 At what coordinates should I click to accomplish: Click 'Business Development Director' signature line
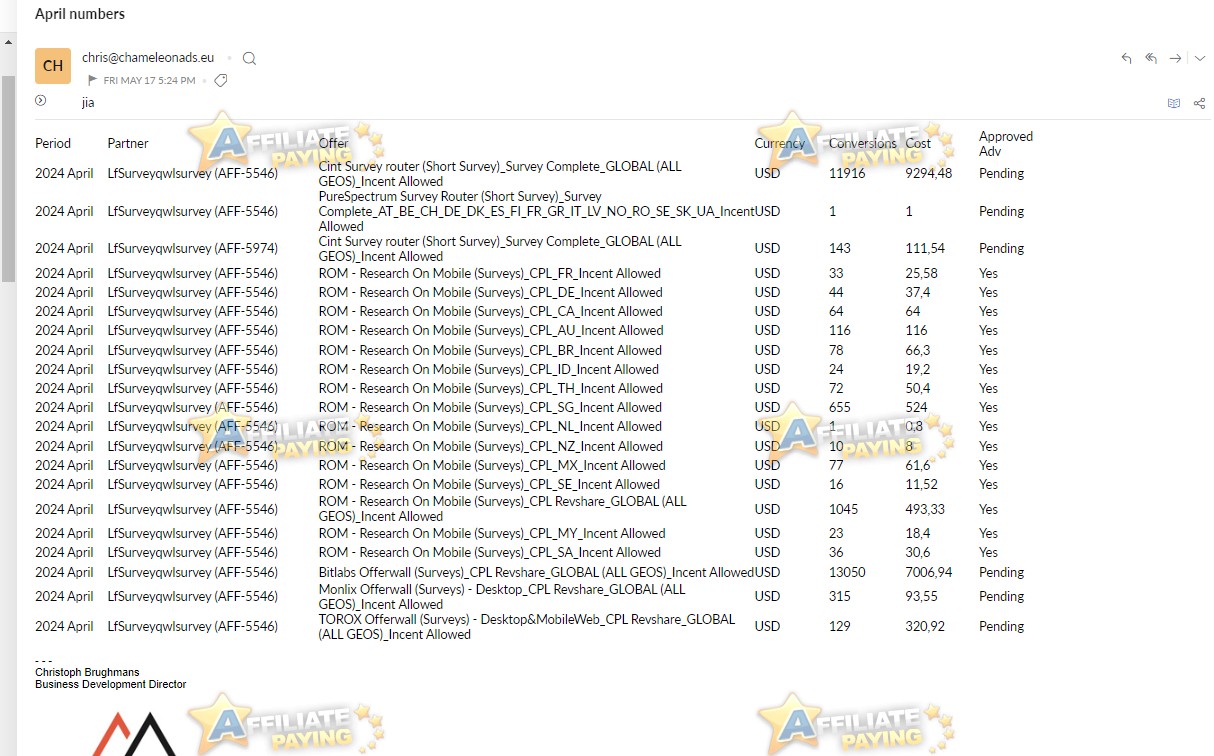click(110, 684)
